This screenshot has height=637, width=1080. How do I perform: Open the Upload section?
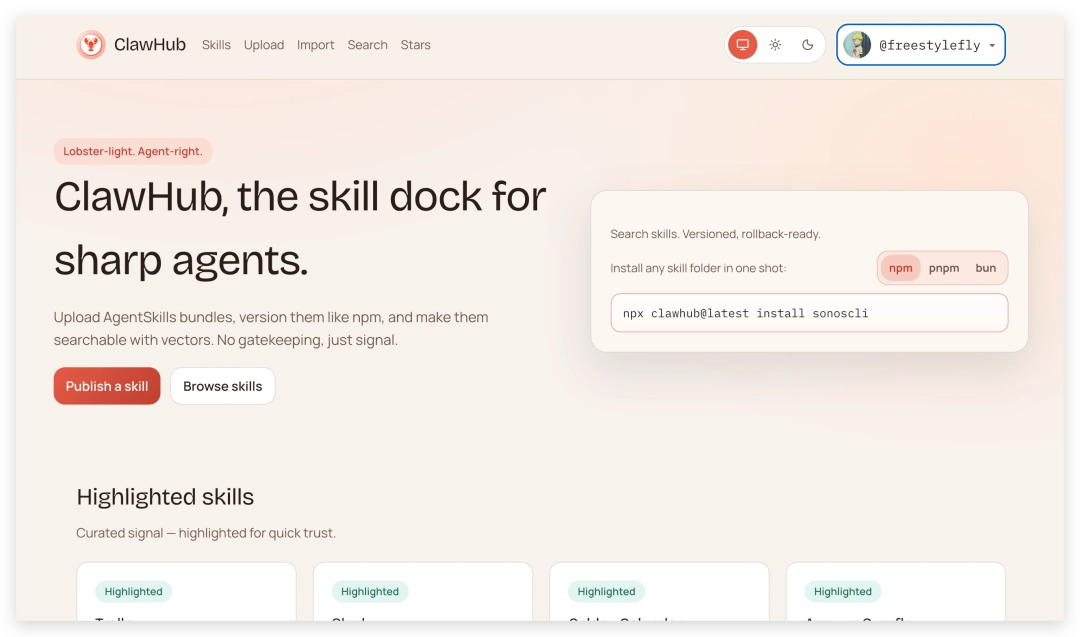pos(264,45)
